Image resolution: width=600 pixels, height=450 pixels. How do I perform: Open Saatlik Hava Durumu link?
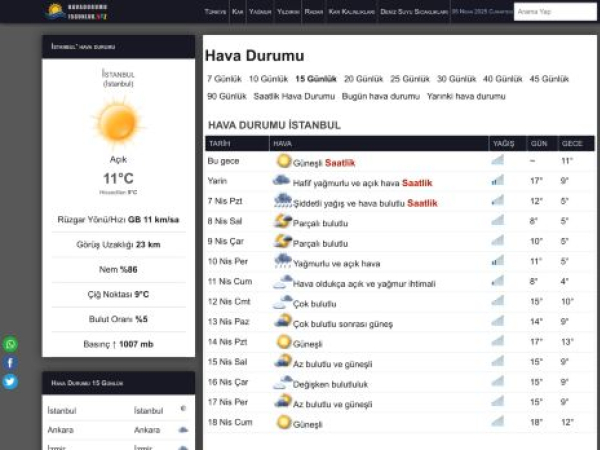tap(294, 96)
